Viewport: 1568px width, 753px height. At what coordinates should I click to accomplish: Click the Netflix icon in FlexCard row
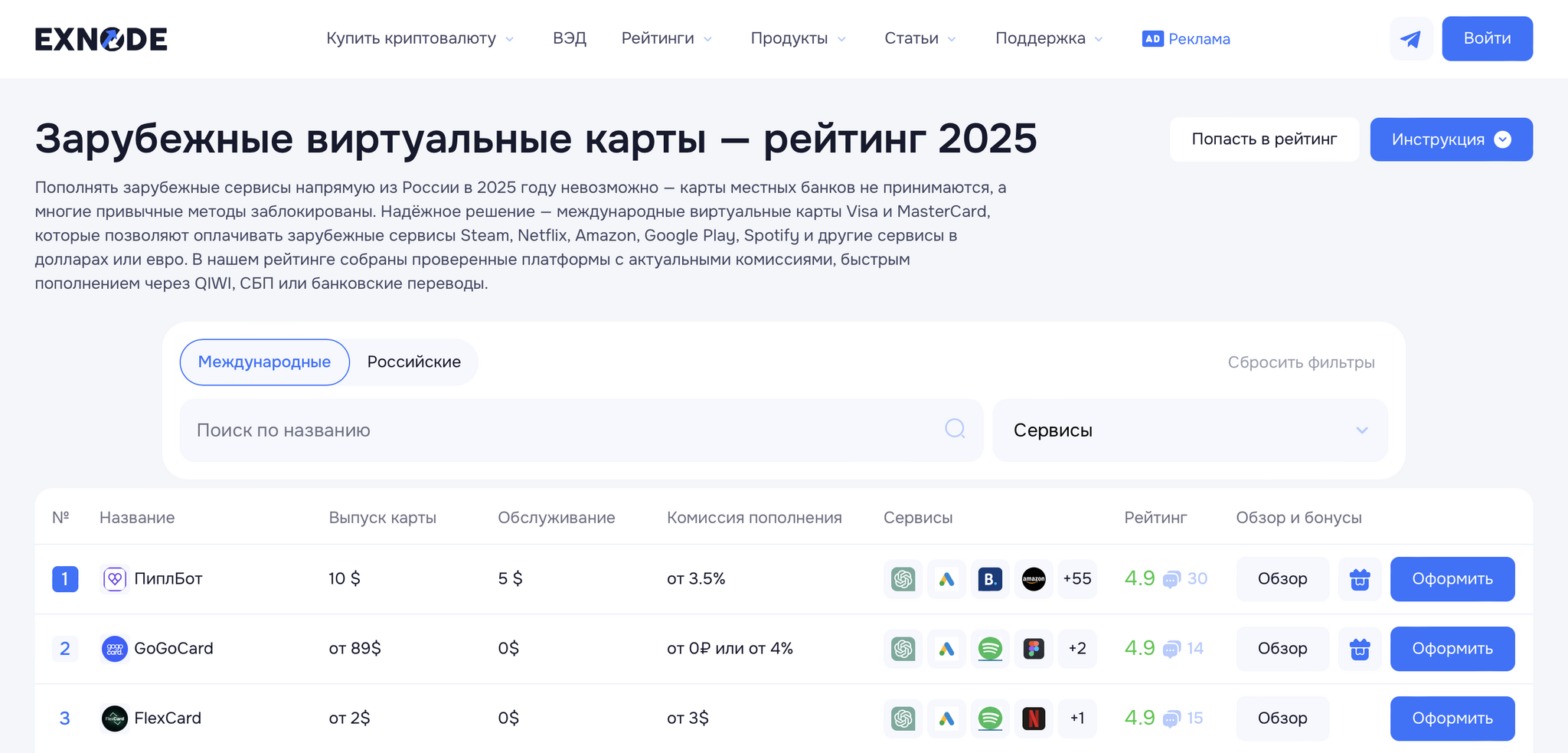point(1034,719)
